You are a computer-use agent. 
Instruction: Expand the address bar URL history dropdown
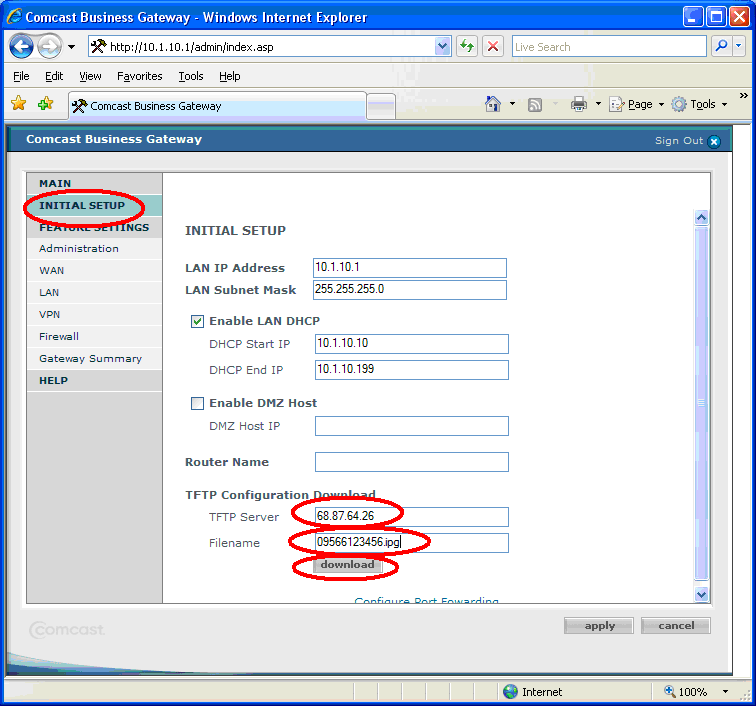tap(442, 47)
